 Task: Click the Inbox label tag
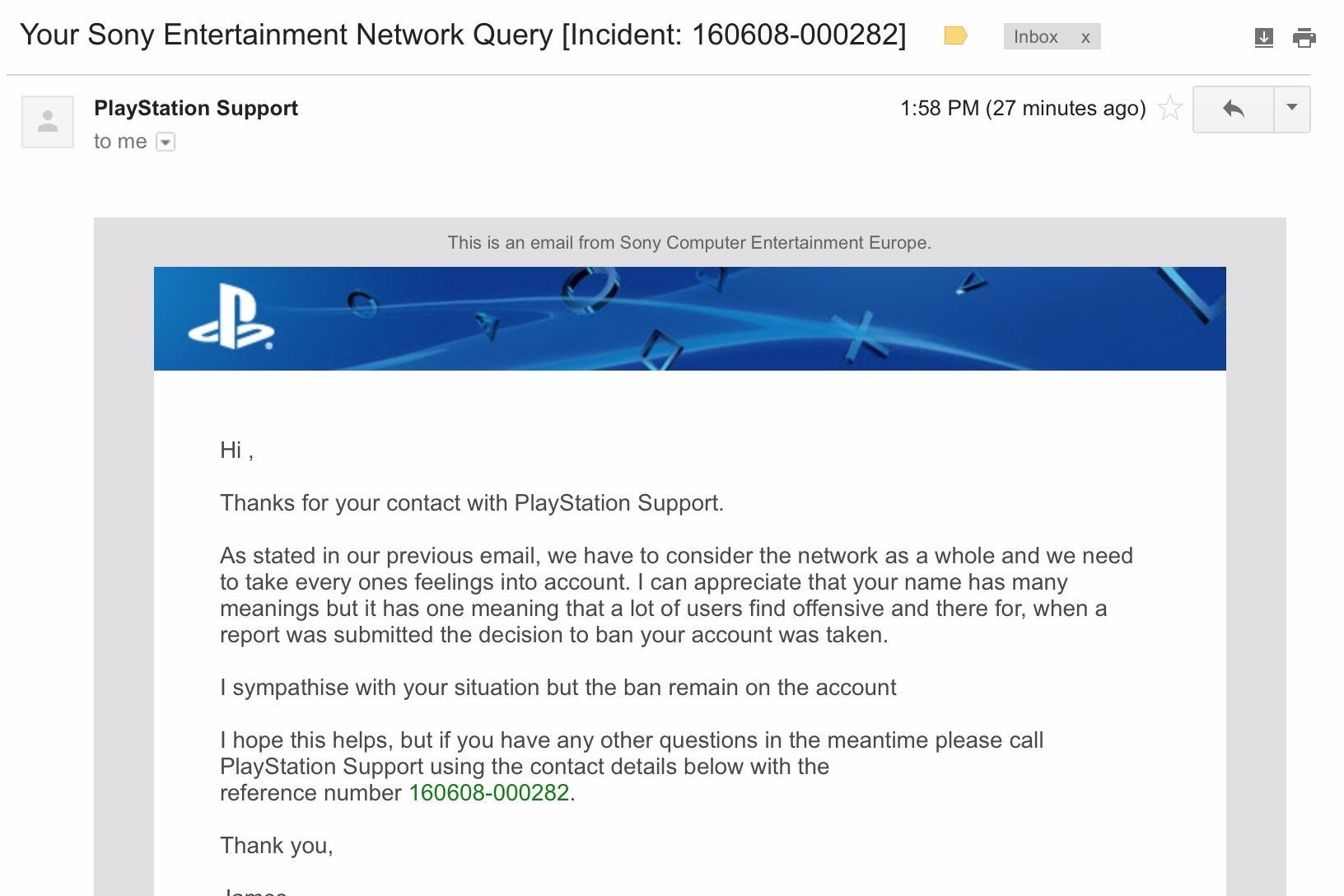coord(1035,37)
